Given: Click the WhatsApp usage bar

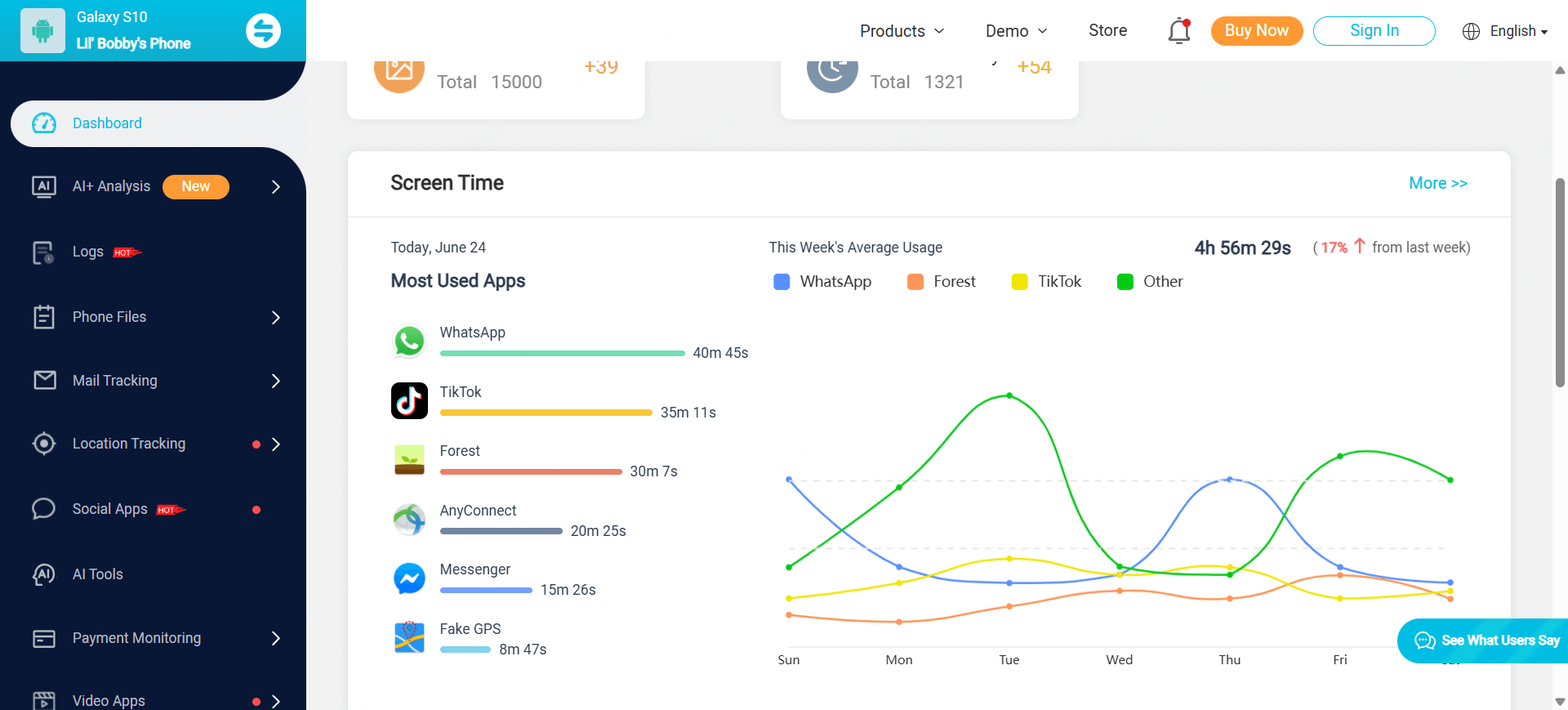Looking at the screenshot, I should (x=562, y=353).
